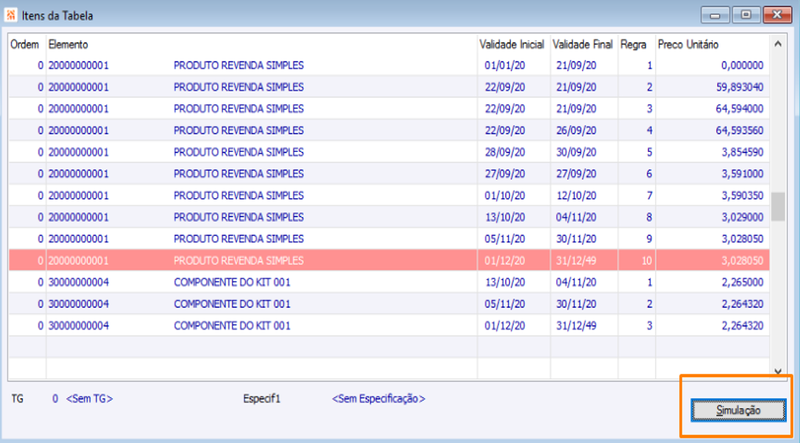Click the TG label

click(17, 399)
